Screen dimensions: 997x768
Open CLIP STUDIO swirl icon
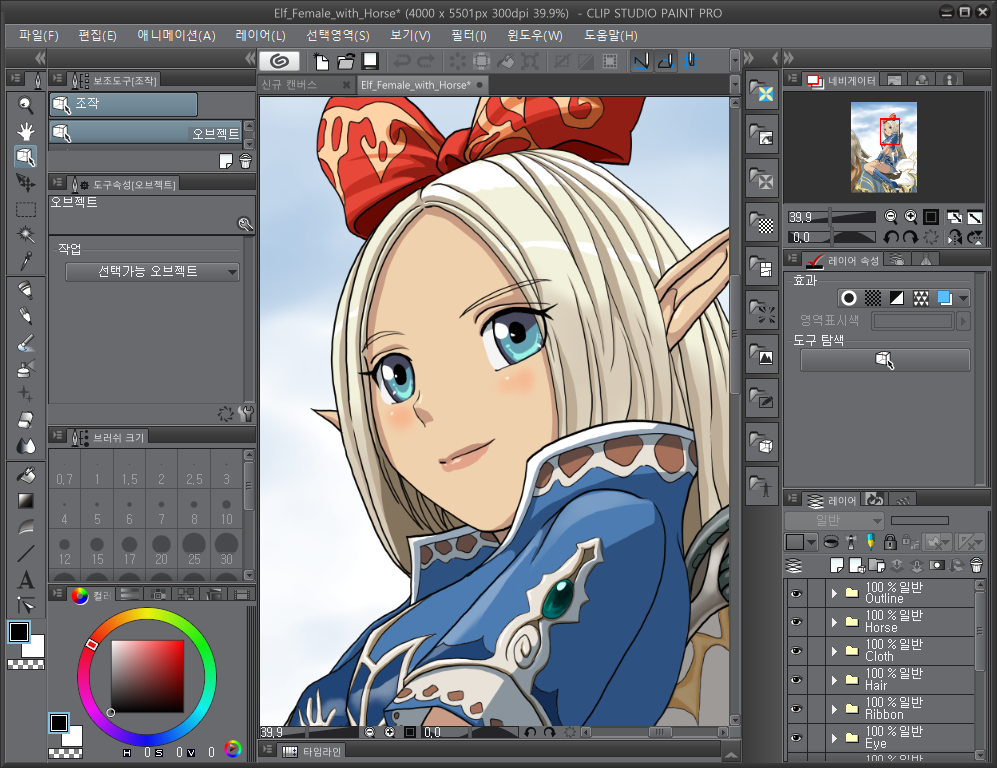click(x=280, y=61)
